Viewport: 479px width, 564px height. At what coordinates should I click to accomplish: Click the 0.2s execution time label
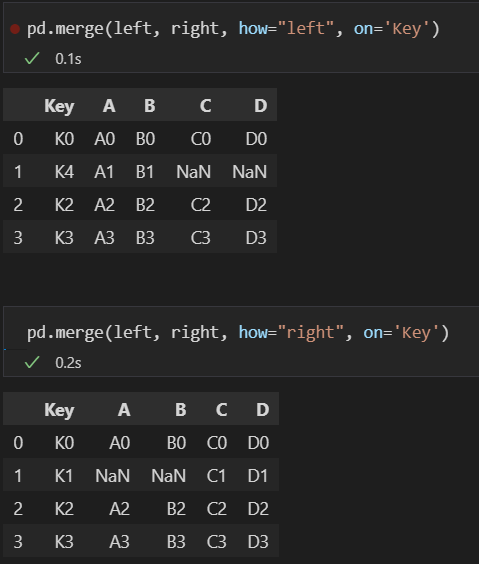click(68, 363)
